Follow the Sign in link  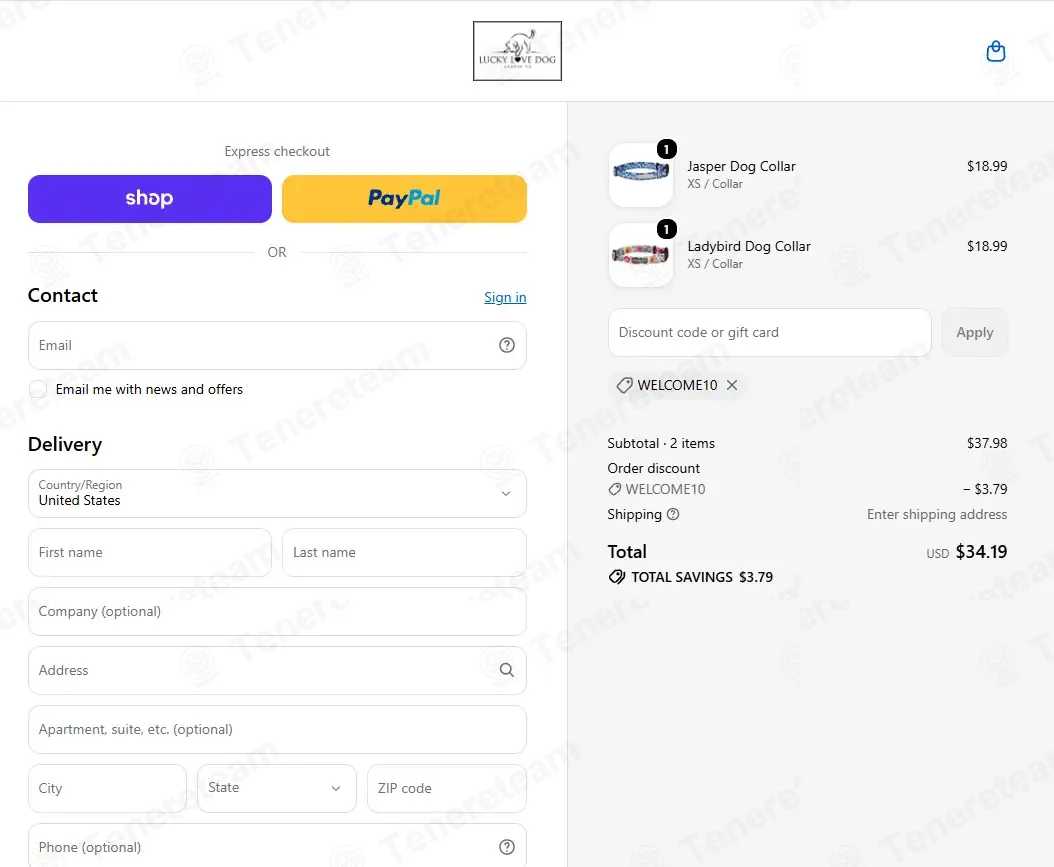tap(505, 297)
